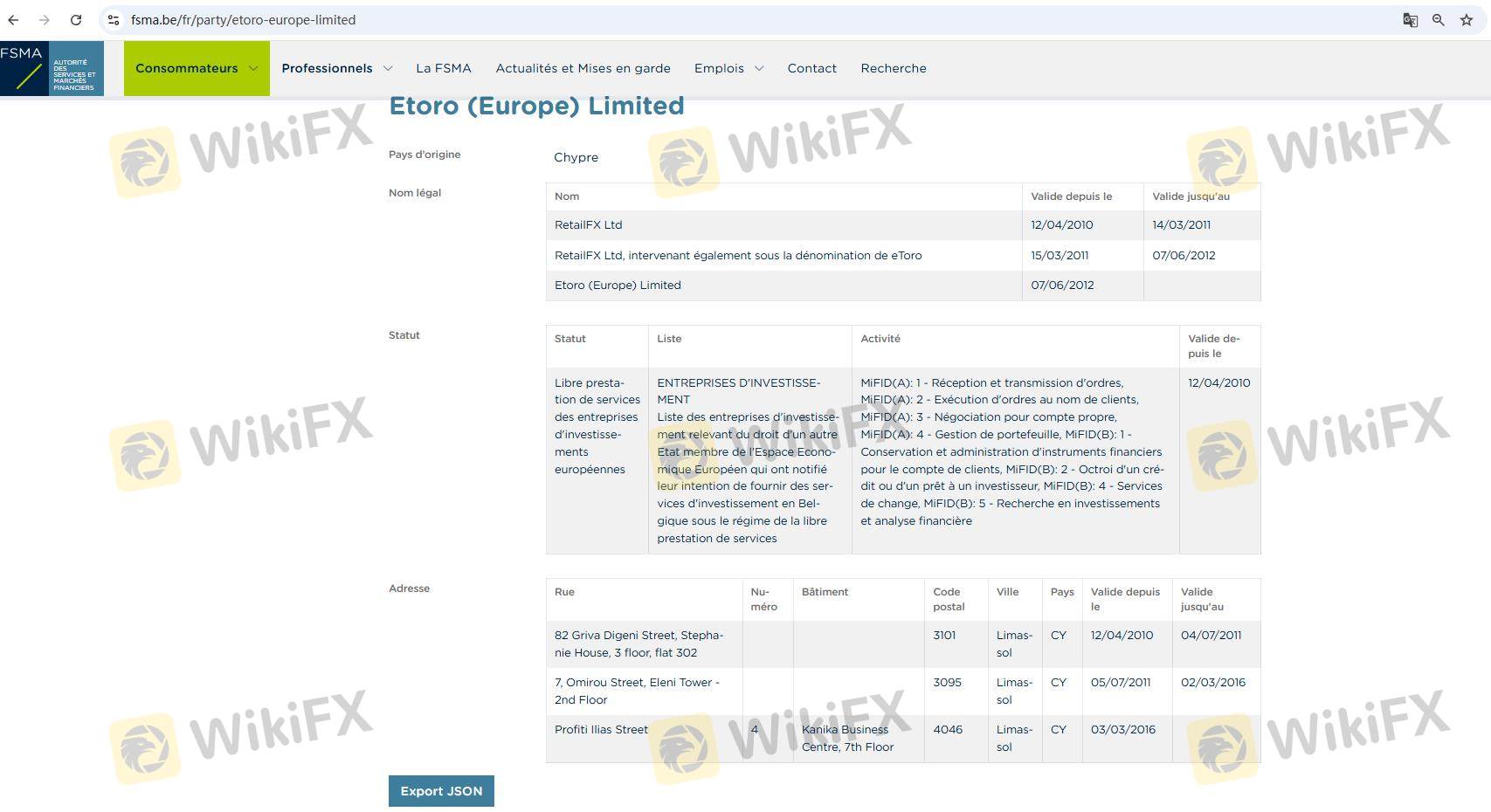Click the 14/03/2011 valid-until date
1491x812 pixels.
[x=1182, y=225]
